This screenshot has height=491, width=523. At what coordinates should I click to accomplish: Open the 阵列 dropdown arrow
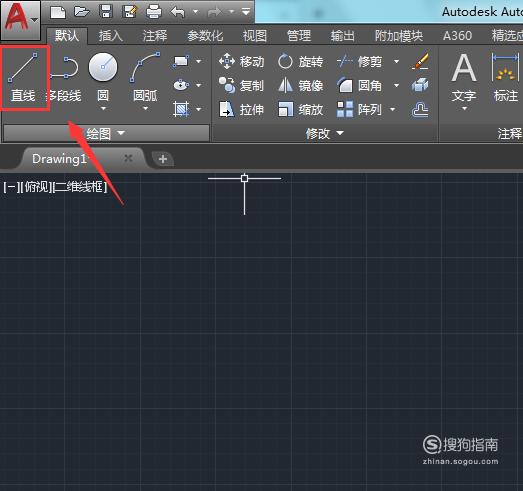(x=393, y=109)
